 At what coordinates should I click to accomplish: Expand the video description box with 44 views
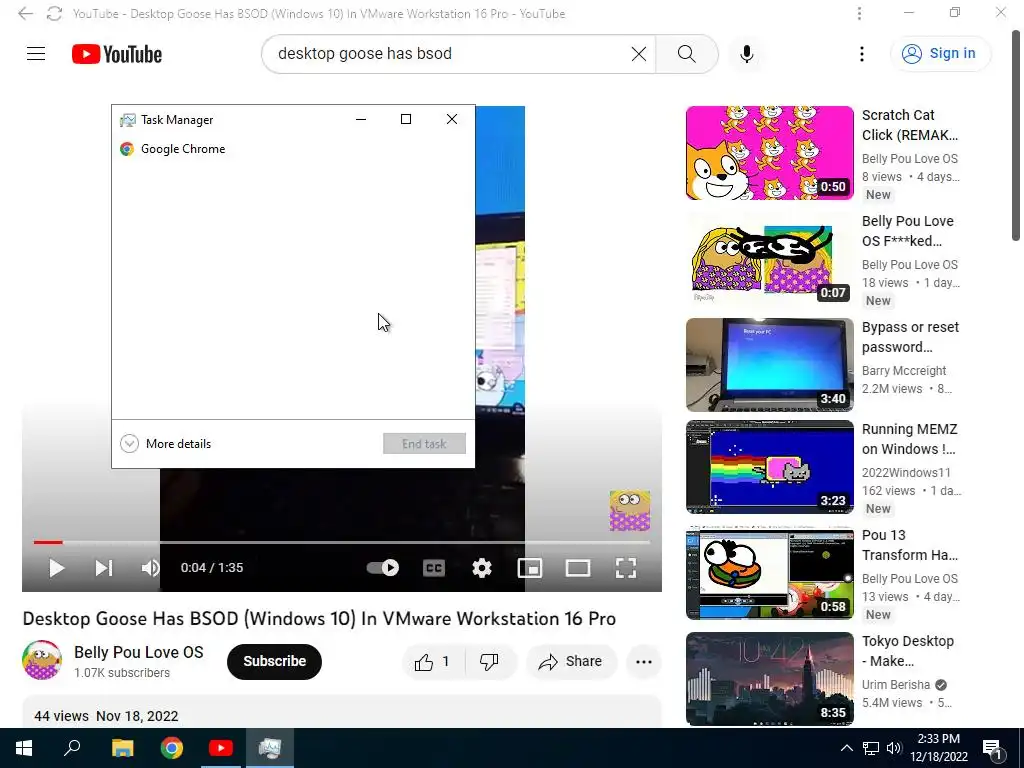342,712
